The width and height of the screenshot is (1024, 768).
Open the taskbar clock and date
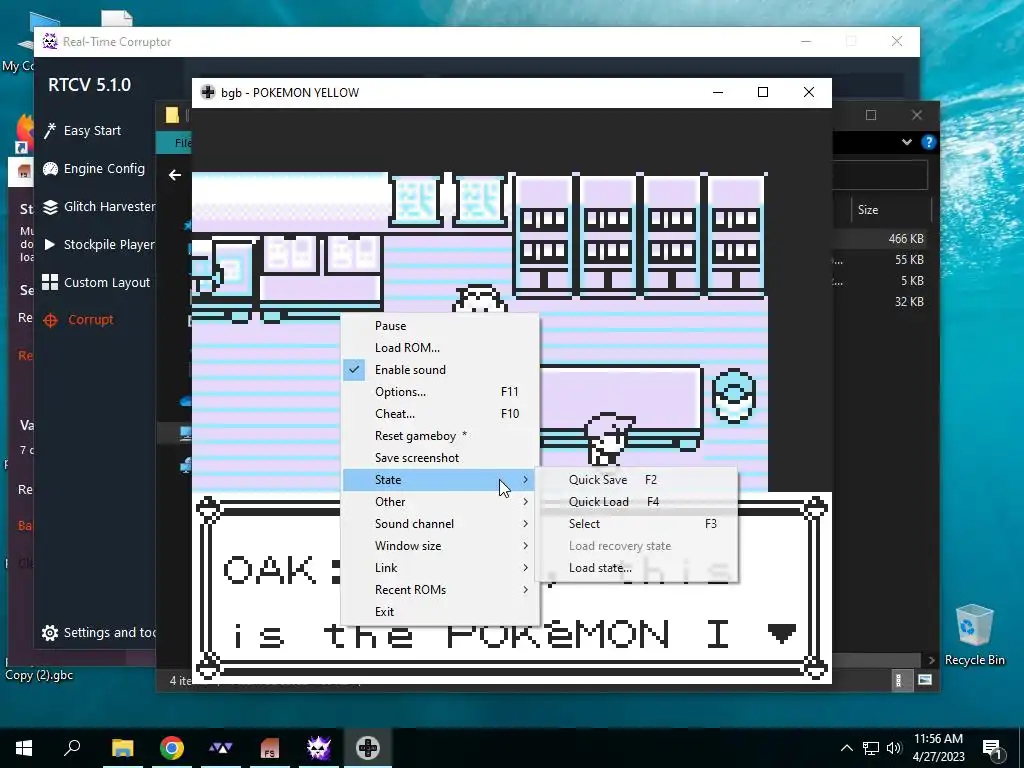click(938, 748)
